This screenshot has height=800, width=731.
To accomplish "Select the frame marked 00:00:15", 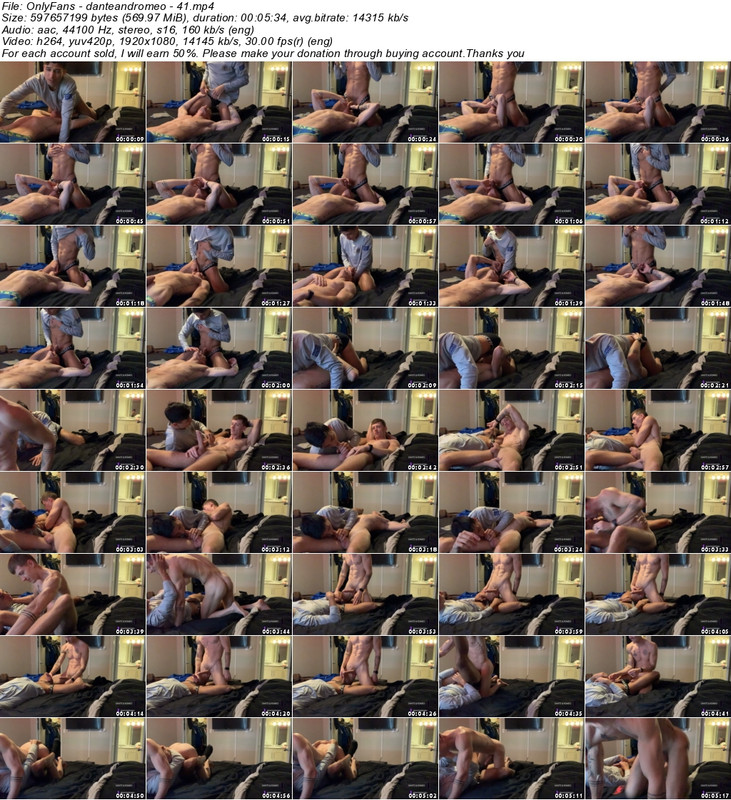I will point(219,101).
